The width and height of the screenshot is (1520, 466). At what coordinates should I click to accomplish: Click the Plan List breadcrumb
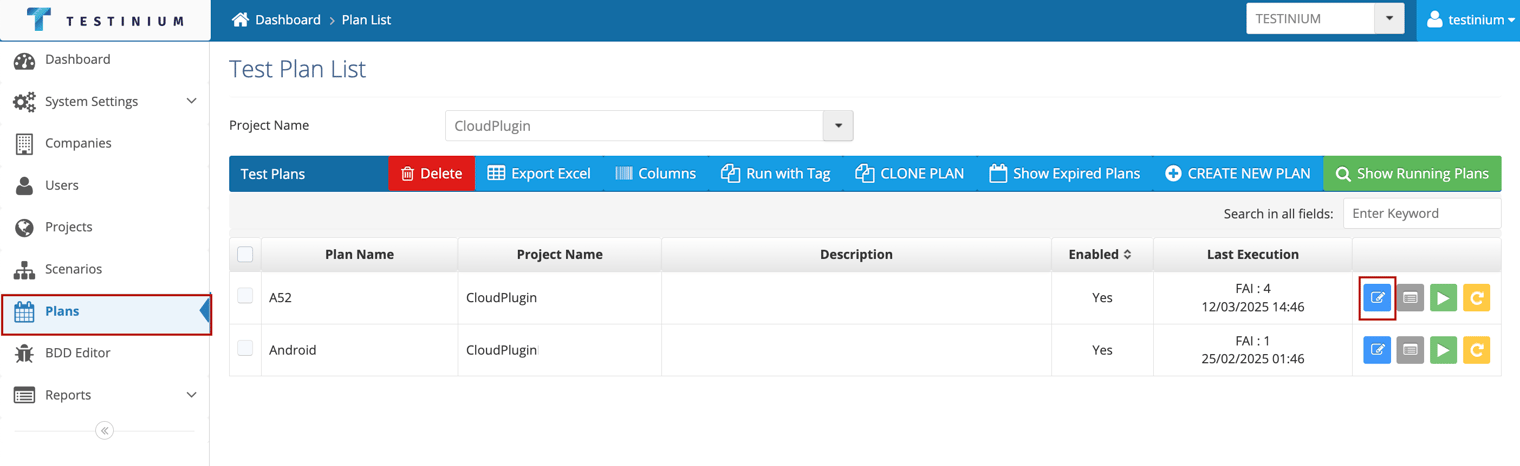tap(366, 20)
